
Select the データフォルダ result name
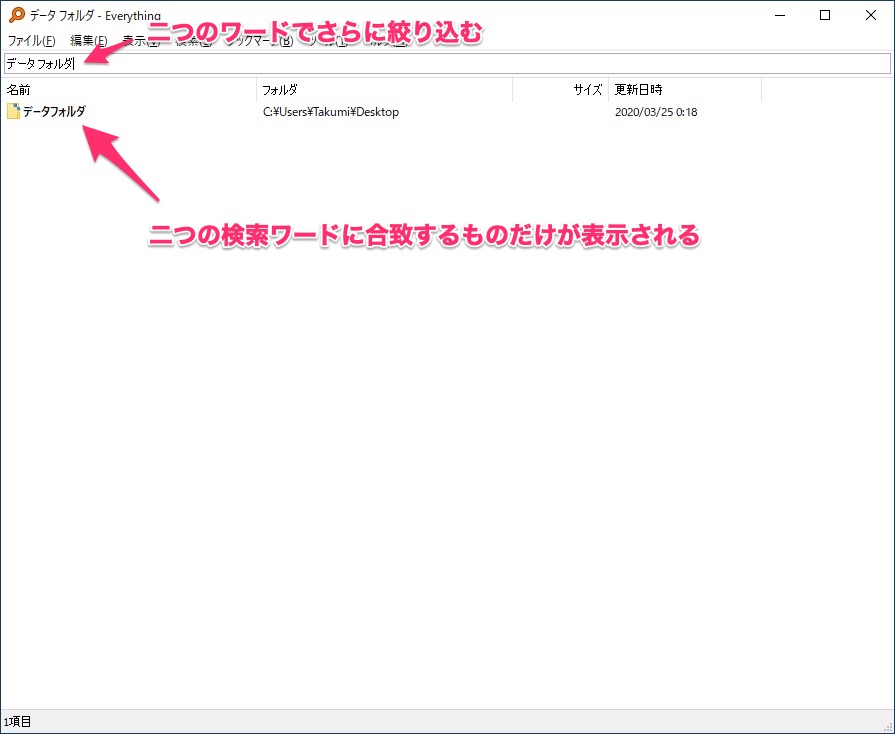click(54, 112)
